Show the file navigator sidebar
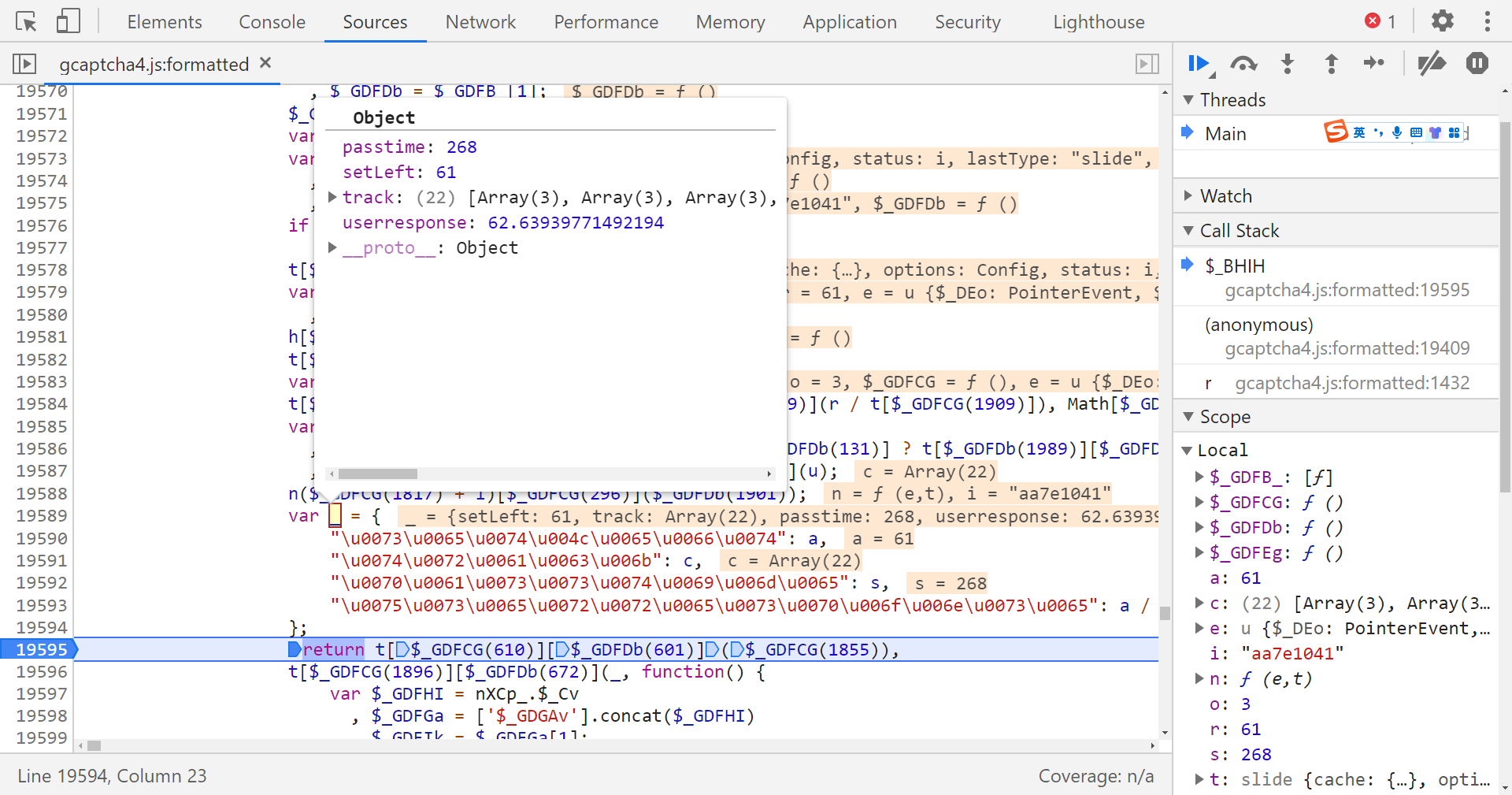 (24, 64)
